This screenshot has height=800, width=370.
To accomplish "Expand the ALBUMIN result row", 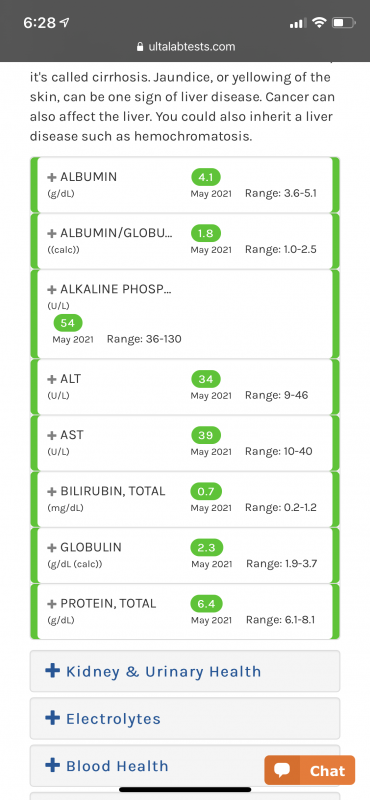I will tap(185, 185).
